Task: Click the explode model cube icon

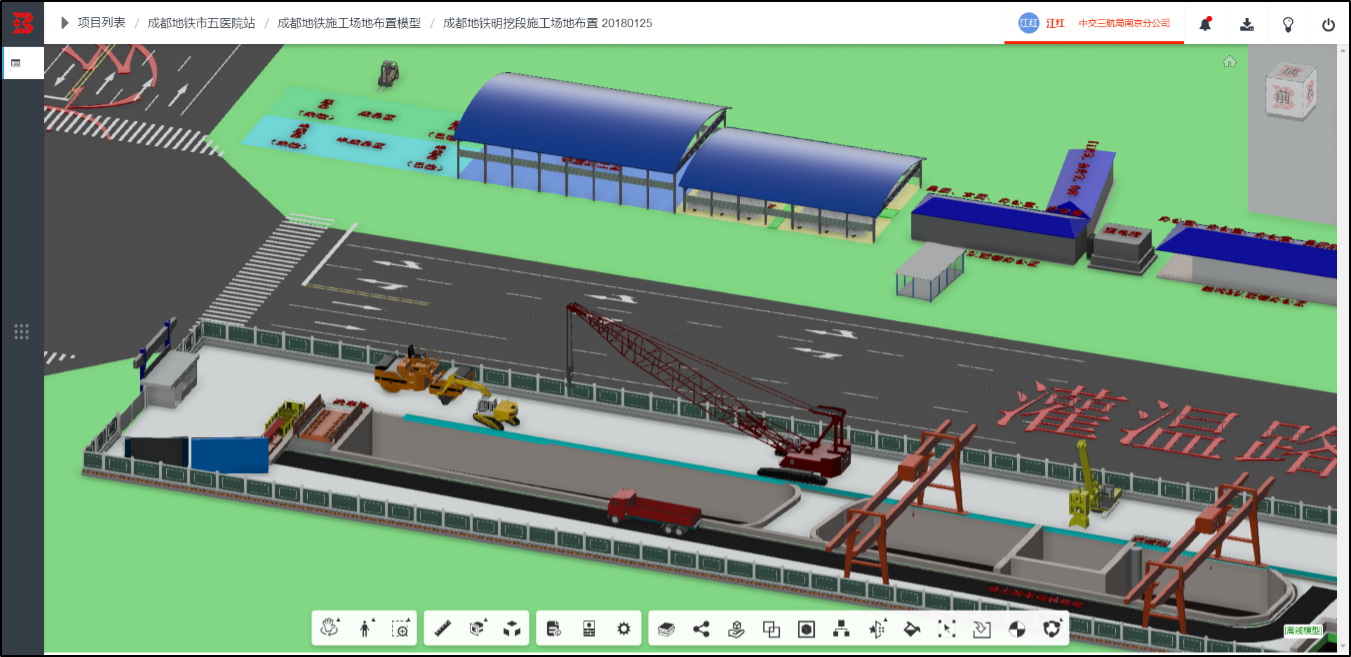Action: 512,628
